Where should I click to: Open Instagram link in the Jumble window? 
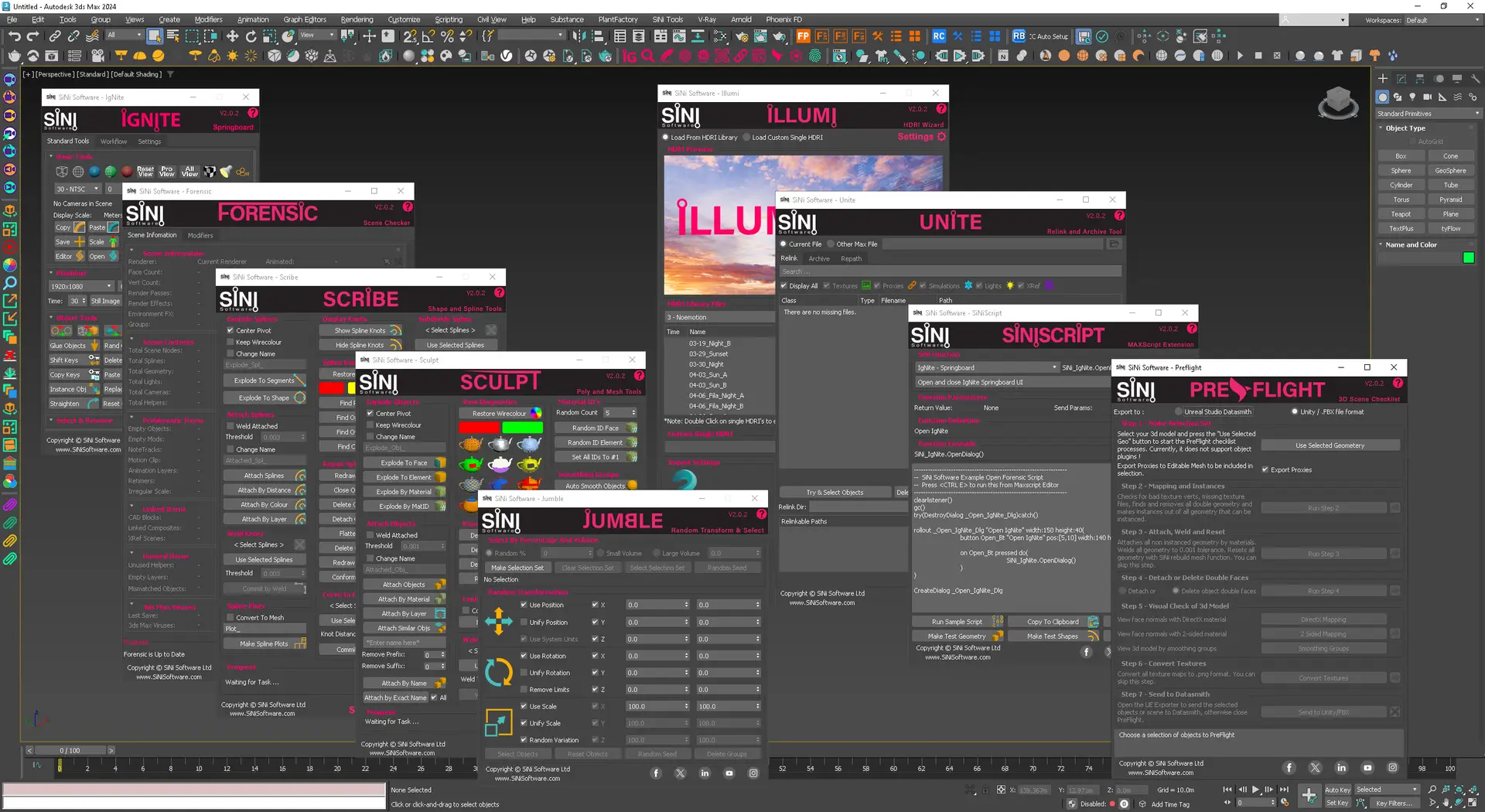(x=753, y=773)
